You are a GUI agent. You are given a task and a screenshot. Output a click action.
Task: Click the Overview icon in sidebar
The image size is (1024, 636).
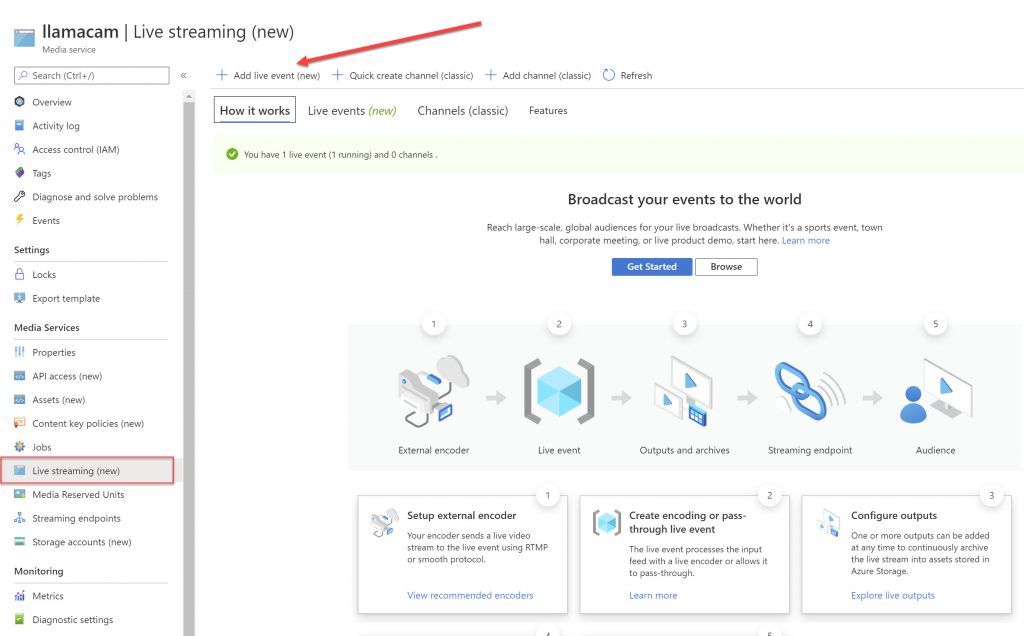20,102
